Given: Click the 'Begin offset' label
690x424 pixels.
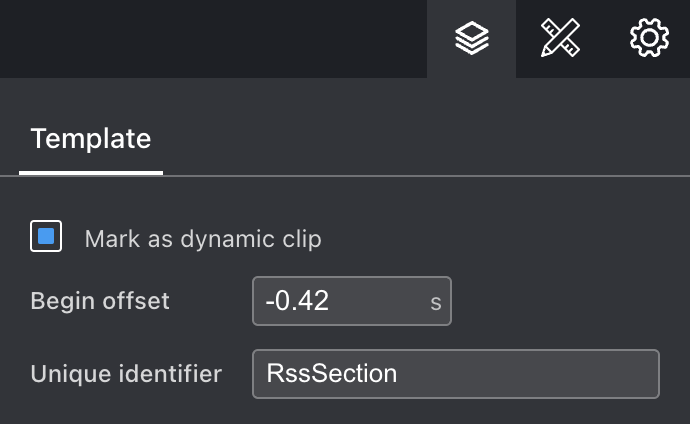Looking at the screenshot, I should (100, 301).
